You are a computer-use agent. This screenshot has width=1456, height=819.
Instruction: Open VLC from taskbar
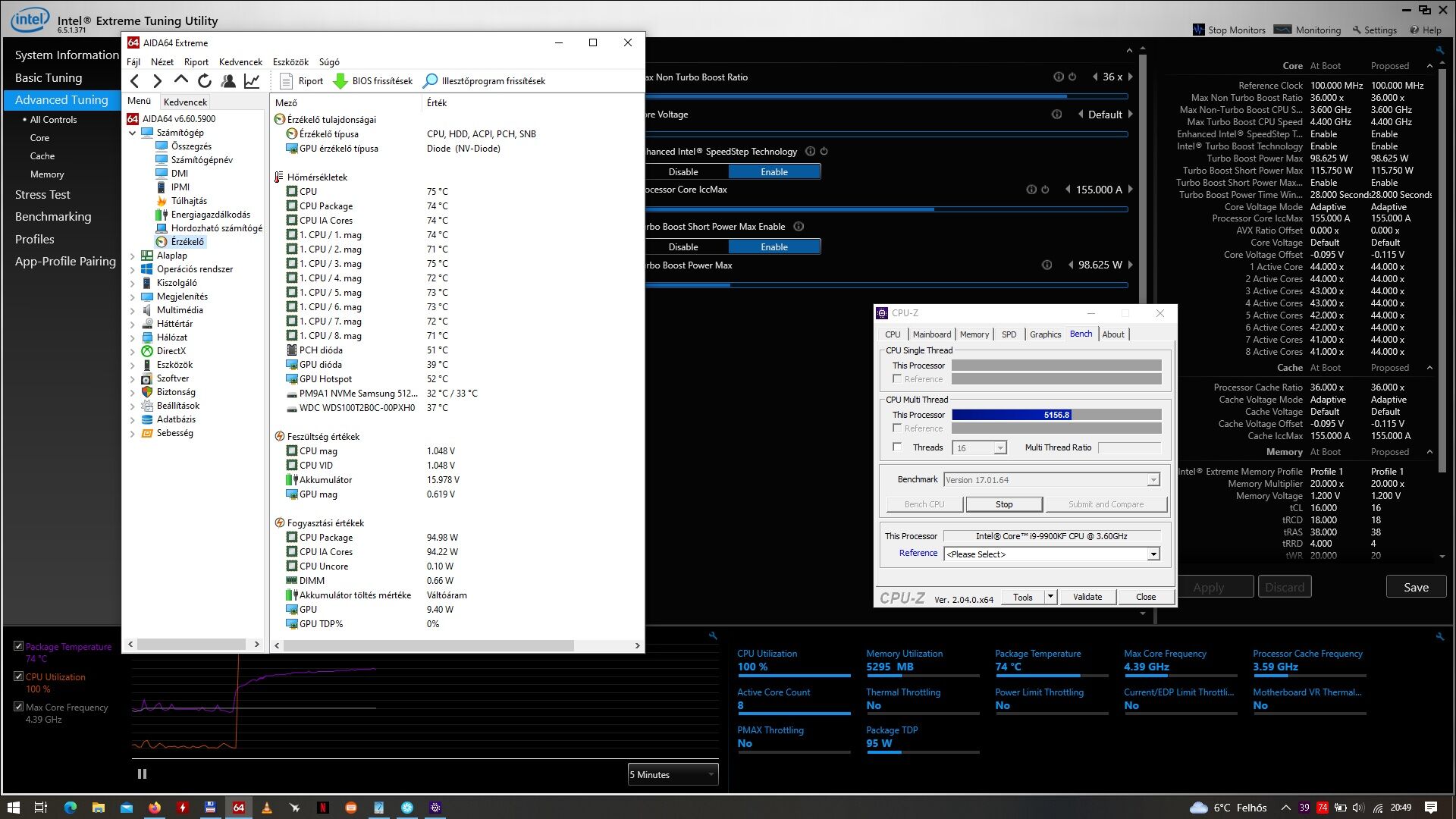(x=266, y=808)
